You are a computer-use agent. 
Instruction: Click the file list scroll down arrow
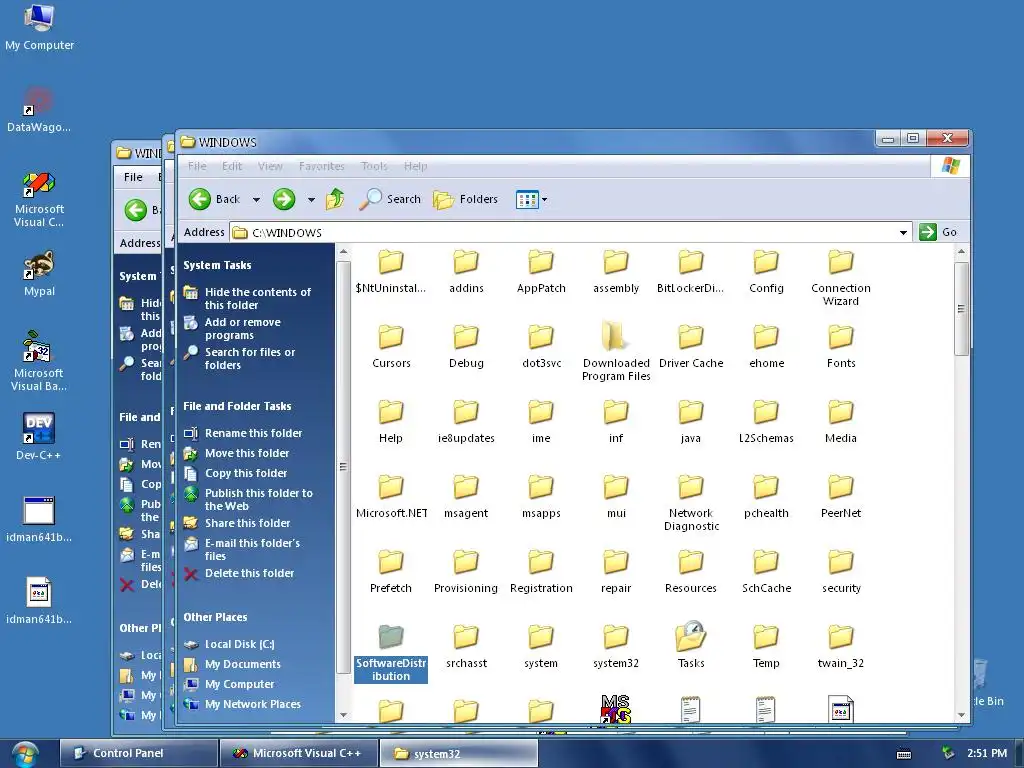click(x=961, y=715)
